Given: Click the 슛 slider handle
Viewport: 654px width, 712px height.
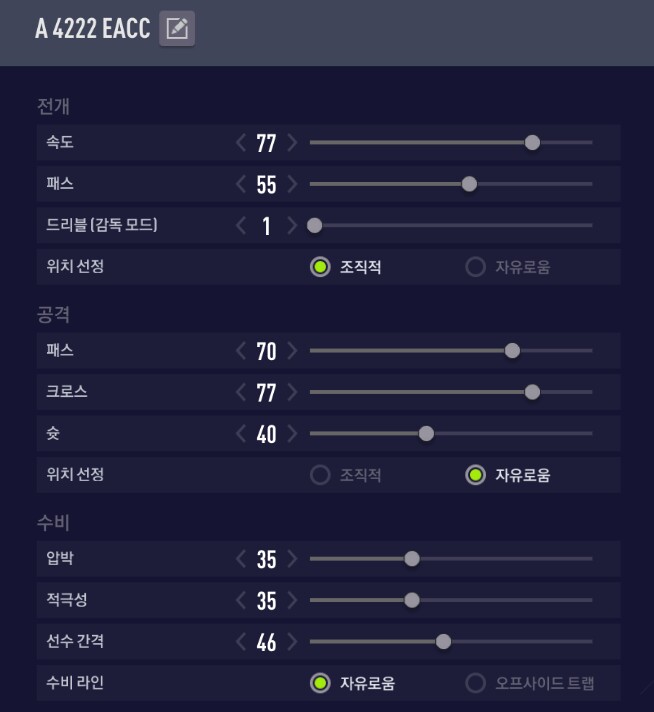Looking at the screenshot, I should 426,434.
